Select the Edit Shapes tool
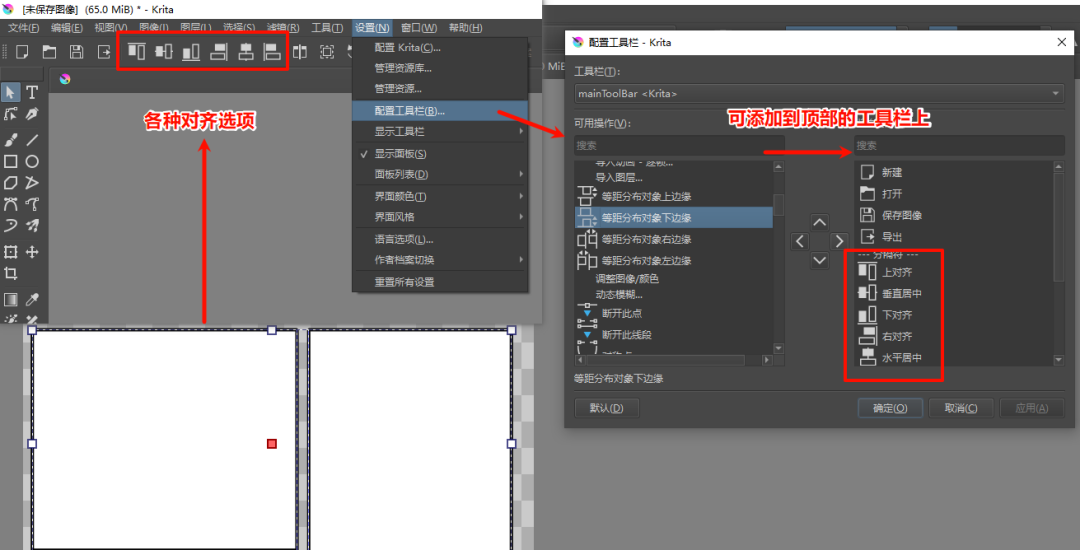 (x=11, y=114)
